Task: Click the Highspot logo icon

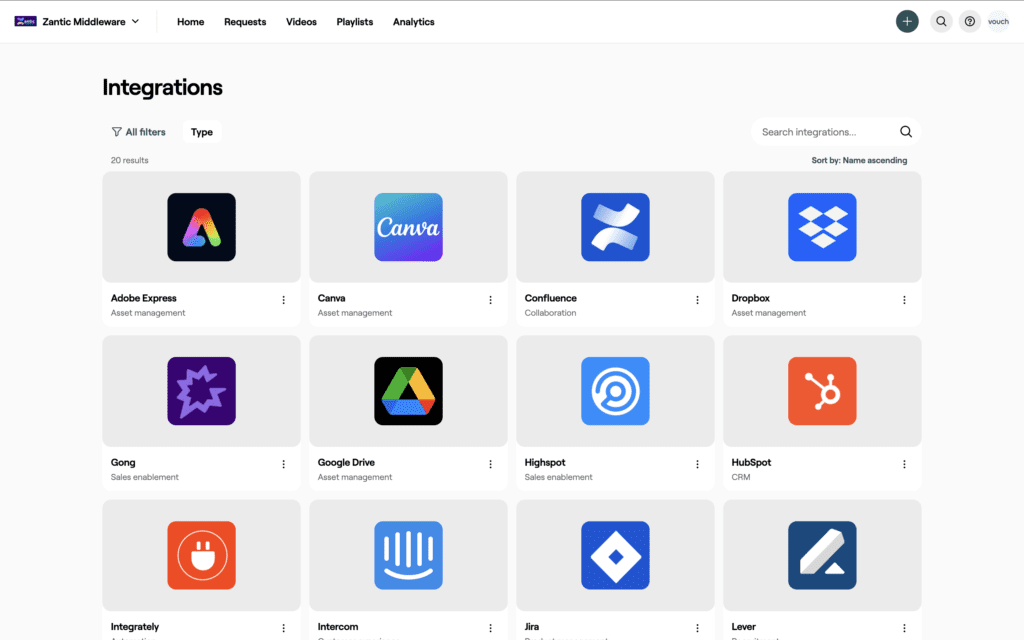Action: tap(615, 391)
